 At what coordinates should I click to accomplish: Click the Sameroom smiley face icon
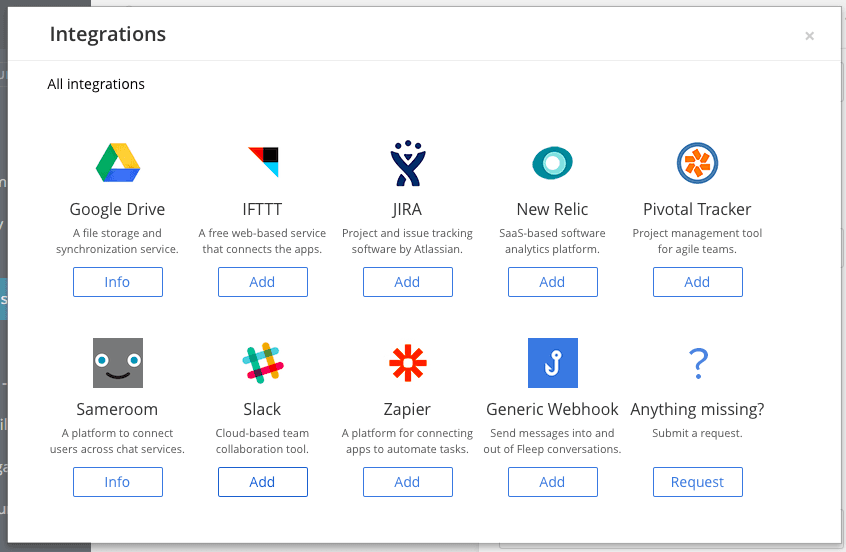click(x=118, y=363)
